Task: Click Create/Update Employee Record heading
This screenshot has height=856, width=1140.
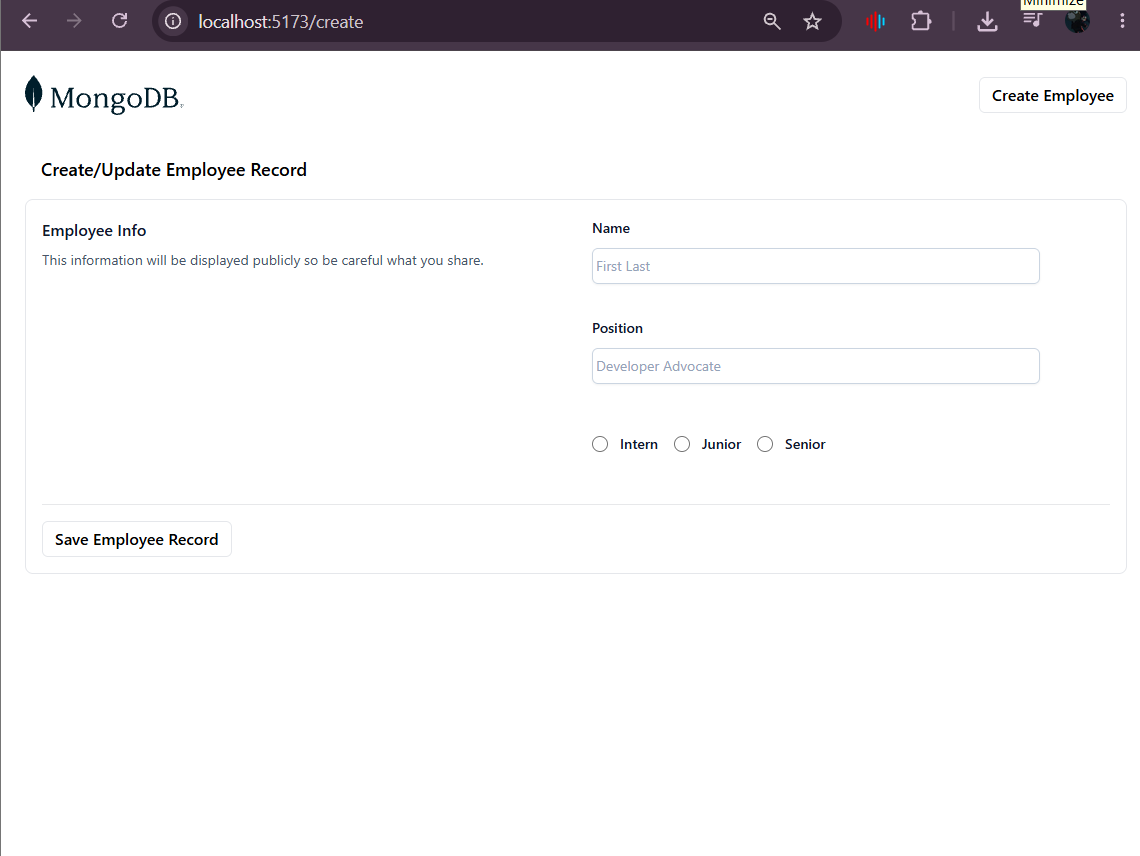Action: point(174,169)
